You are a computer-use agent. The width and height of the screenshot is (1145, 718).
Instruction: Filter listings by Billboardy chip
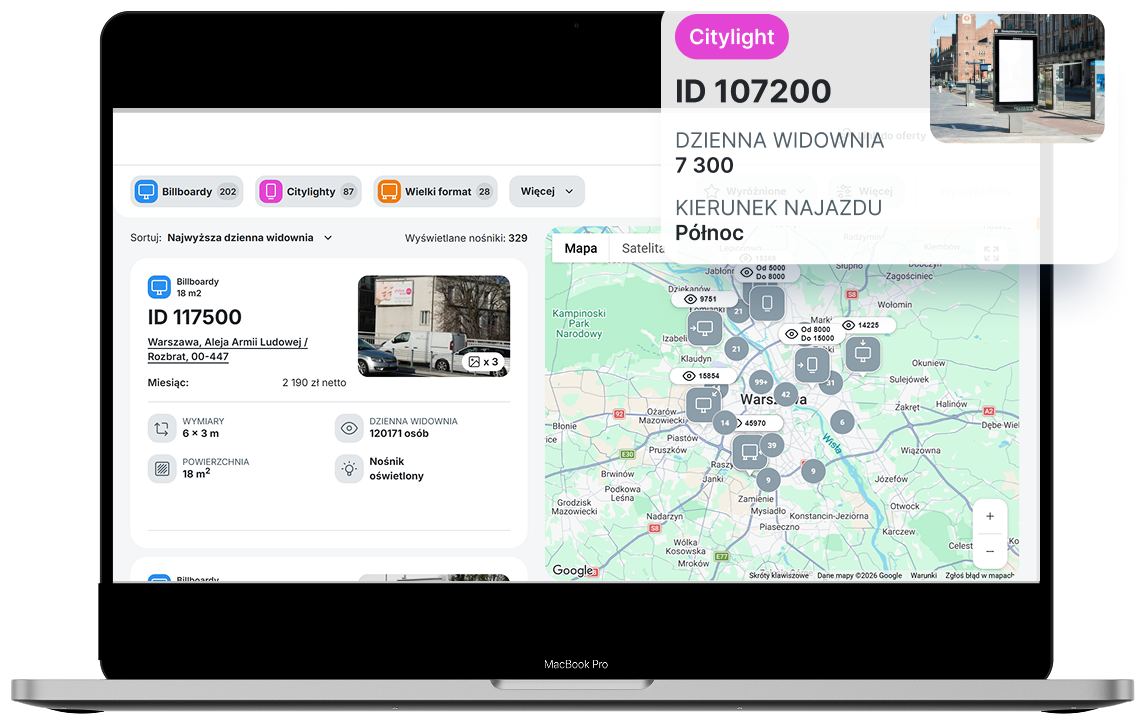188,191
